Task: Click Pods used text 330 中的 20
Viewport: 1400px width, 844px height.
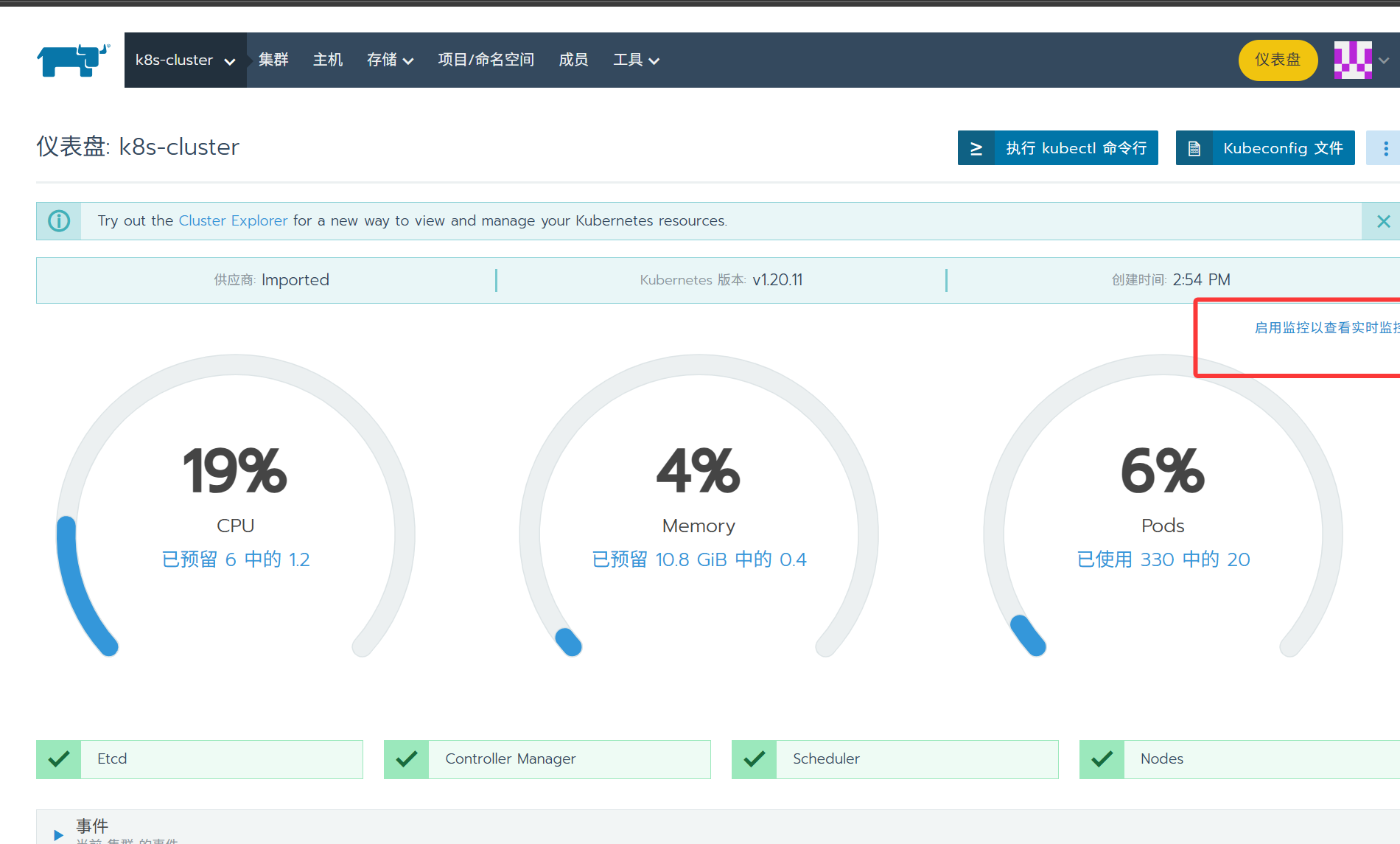Action: (1163, 559)
